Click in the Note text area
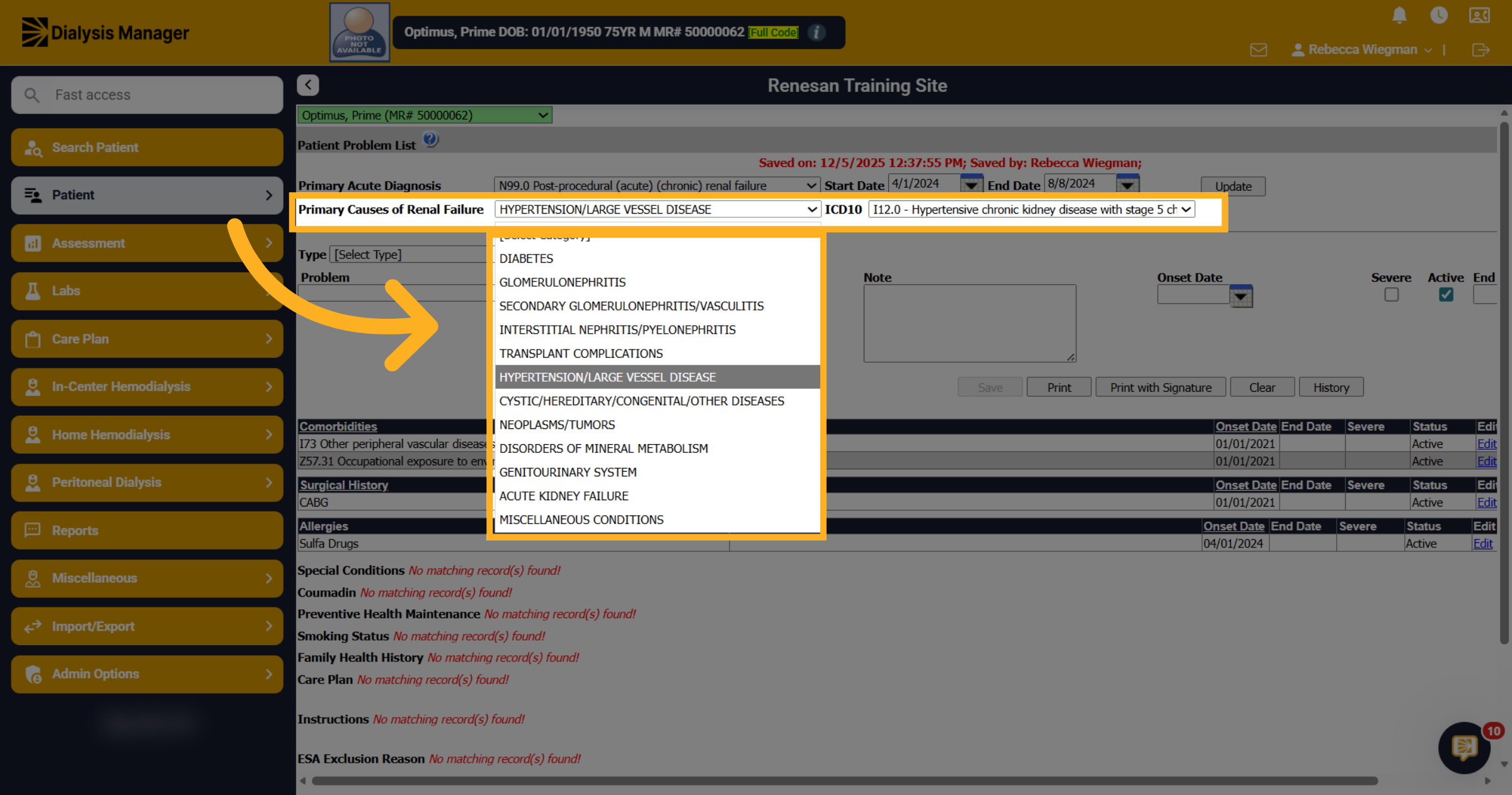 [970, 323]
